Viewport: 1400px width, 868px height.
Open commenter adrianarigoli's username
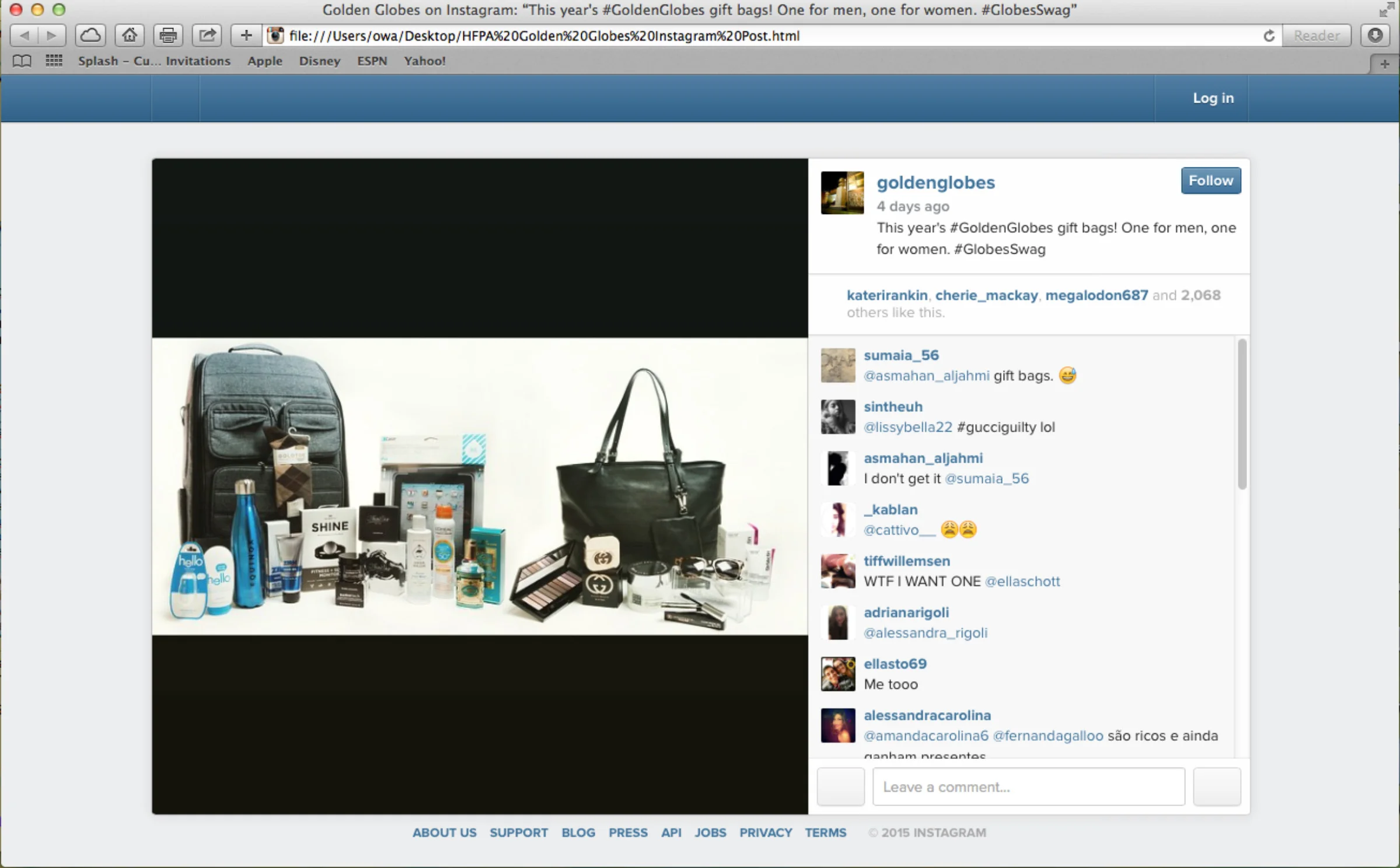906,612
